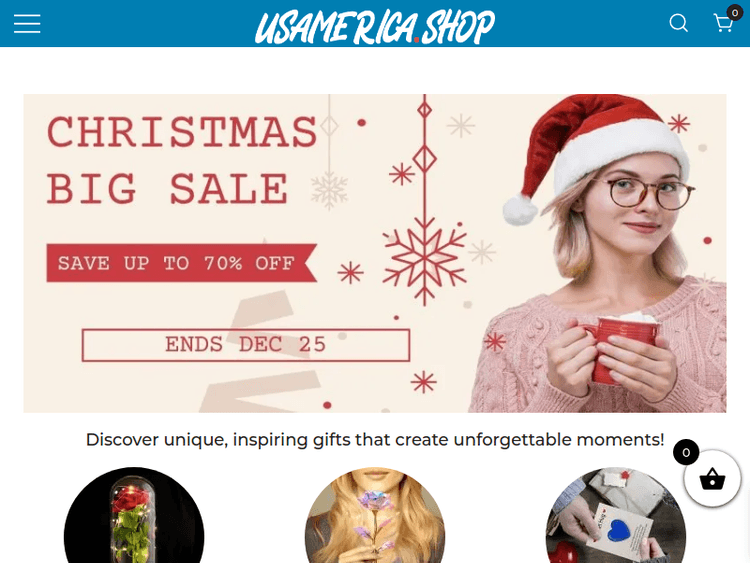This screenshot has height=563, width=750.
Task: Click the Ends Dec 25 box
Action: point(246,345)
